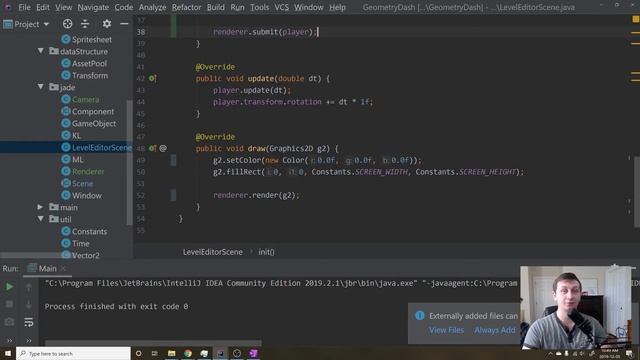Click the editor vertical scrollbar
Screen dimensions: 640x360
637,191
